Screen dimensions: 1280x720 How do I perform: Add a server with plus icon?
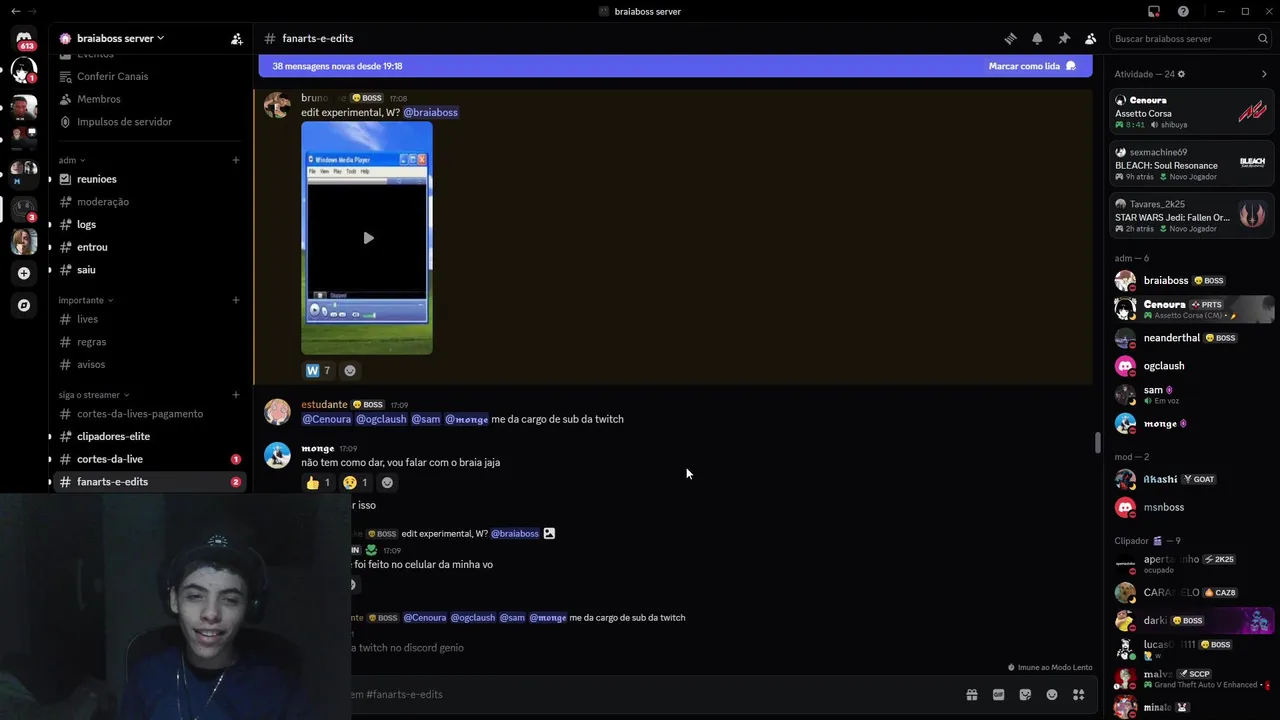click(24, 273)
